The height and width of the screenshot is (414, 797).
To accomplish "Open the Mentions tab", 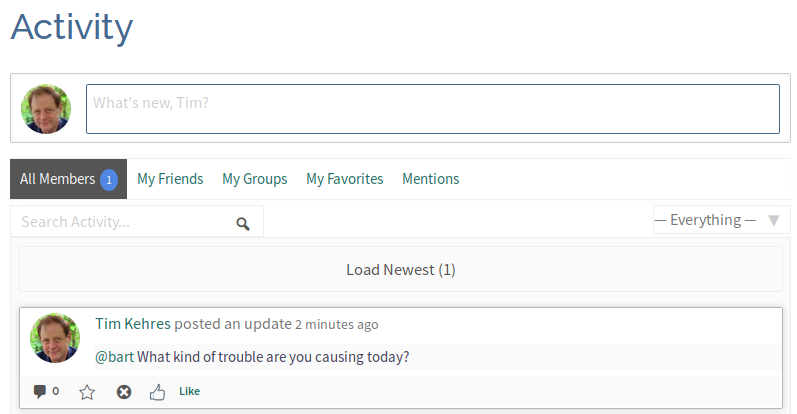I will tap(430, 179).
